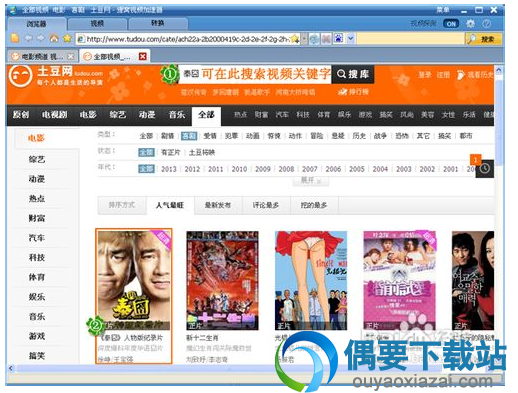518x393 pixels.
Task: Sort by 挖的最多 tab
Action: coord(314,205)
